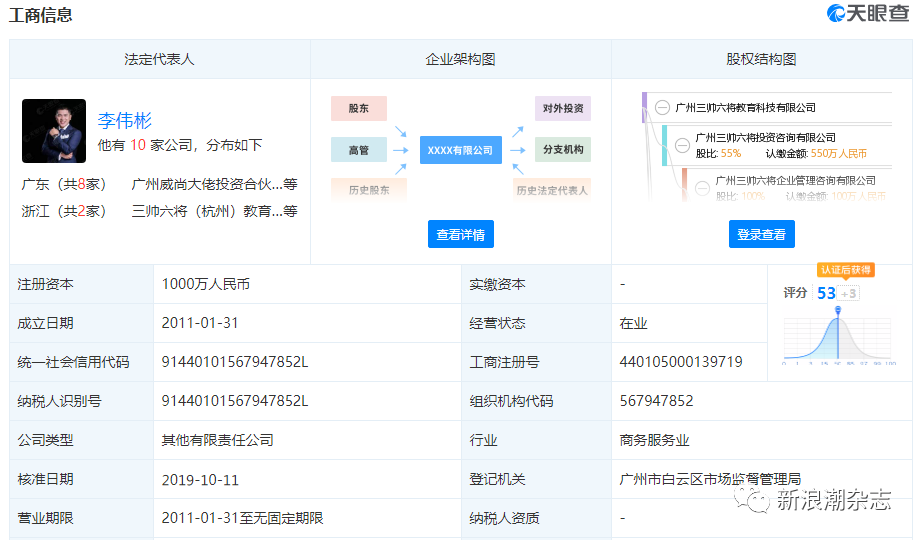Screen dimensions: 921x540
Task: Collapse the 广州三帅六将教育科技有限公司 tree node
Action: [663, 108]
